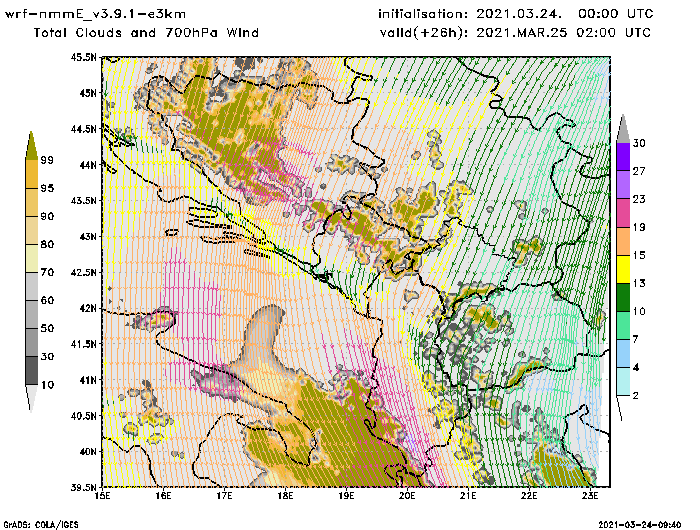Image resolution: width=700 pixels, height=530 pixels.
Task: Click the '42N' latitude axis label
Action: coord(88,308)
